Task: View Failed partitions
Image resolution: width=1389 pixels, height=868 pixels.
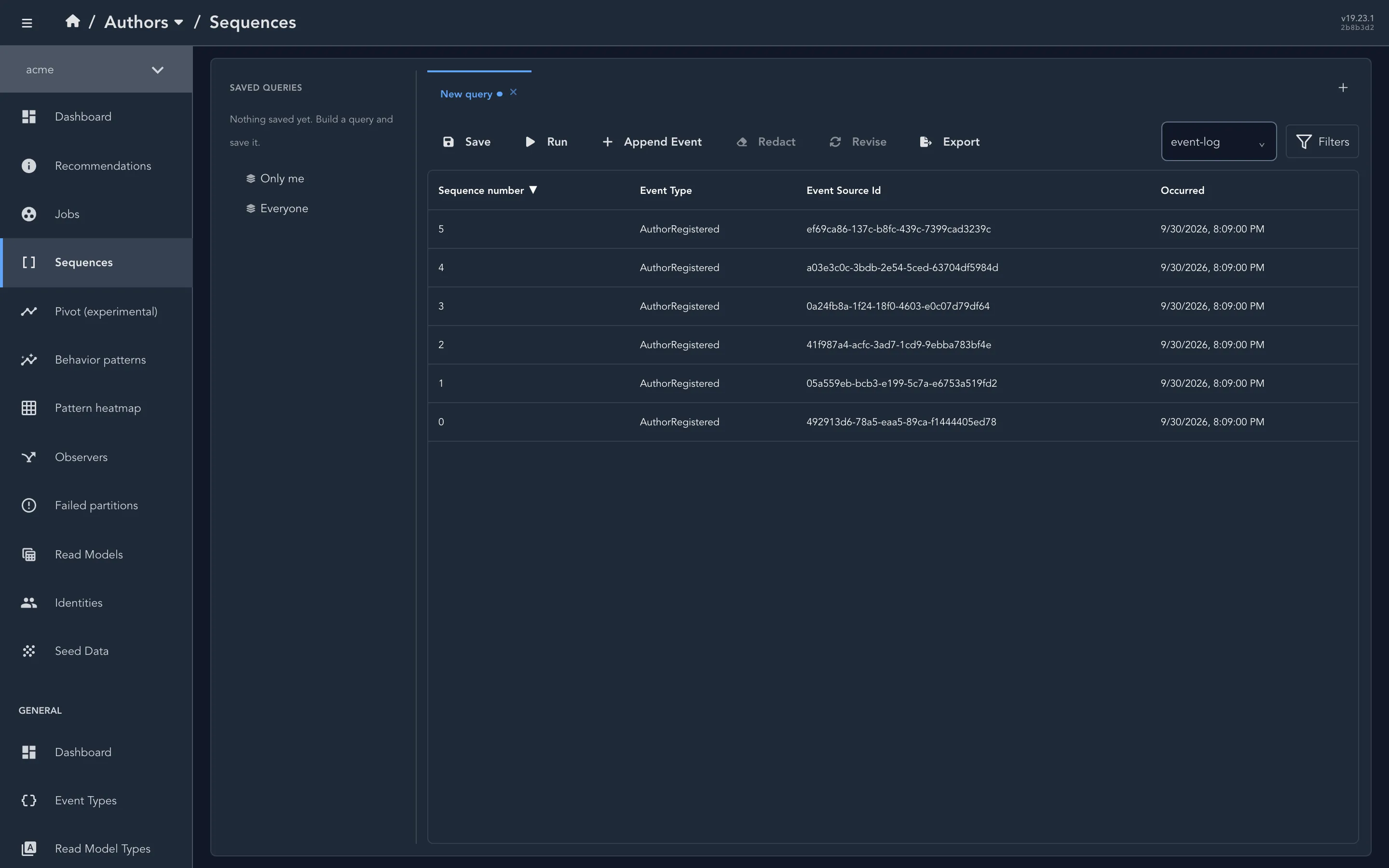Action: click(x=96, y=505)
